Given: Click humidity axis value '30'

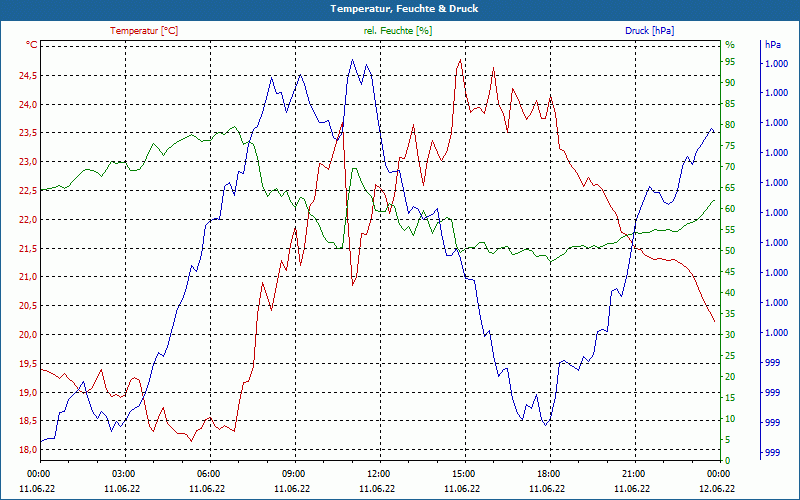Looking at the screenshot, I should point(730,335).
